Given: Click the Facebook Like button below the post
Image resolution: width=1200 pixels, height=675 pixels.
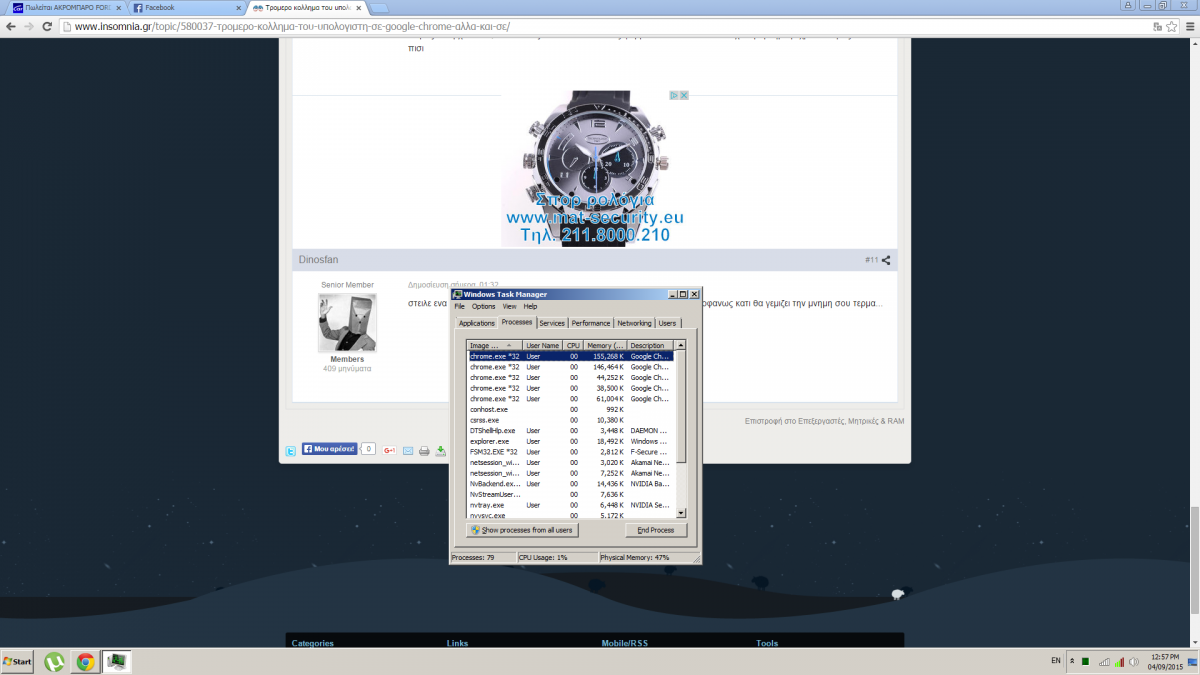Looking at the screenshot, I should 330,450.
